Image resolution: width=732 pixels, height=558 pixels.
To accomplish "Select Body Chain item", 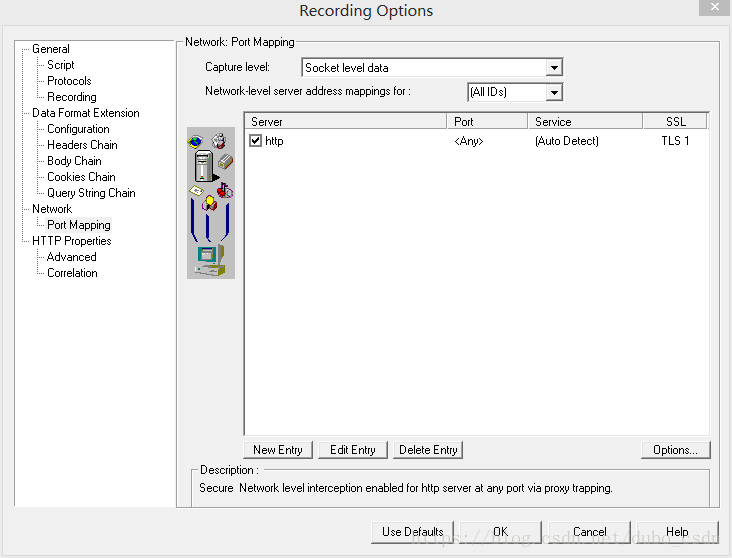I will [74, 161].
